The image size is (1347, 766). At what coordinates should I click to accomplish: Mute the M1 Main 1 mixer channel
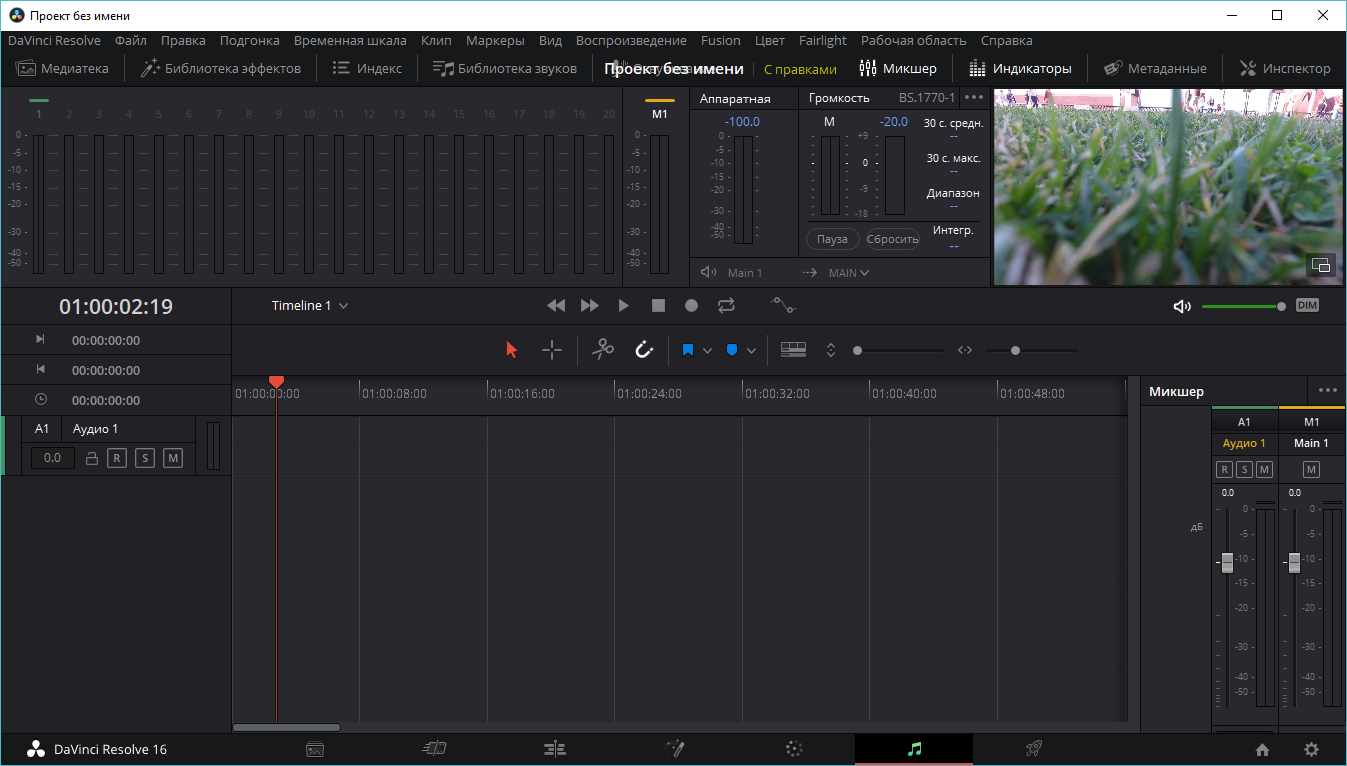point(1311,469)
